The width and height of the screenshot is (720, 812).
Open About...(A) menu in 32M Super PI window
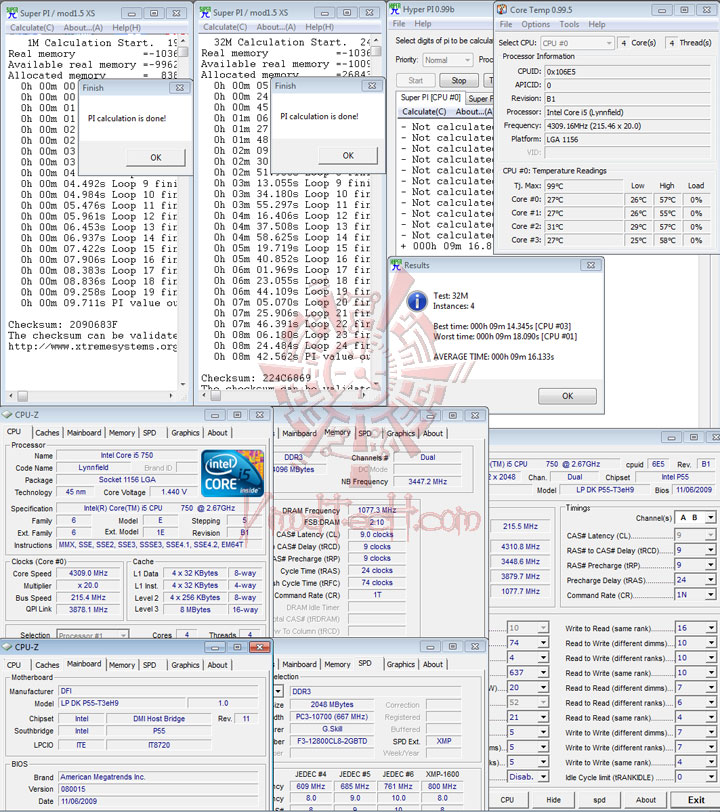[x=276, y=27]
